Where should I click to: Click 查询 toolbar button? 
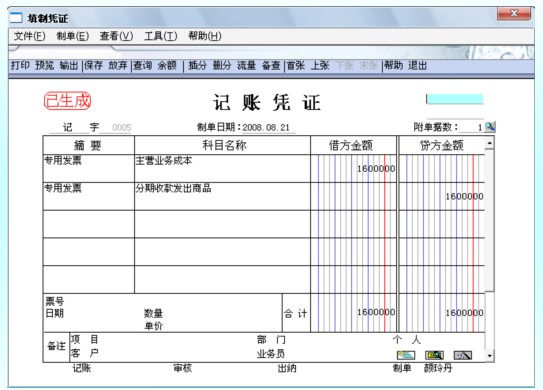143,65
